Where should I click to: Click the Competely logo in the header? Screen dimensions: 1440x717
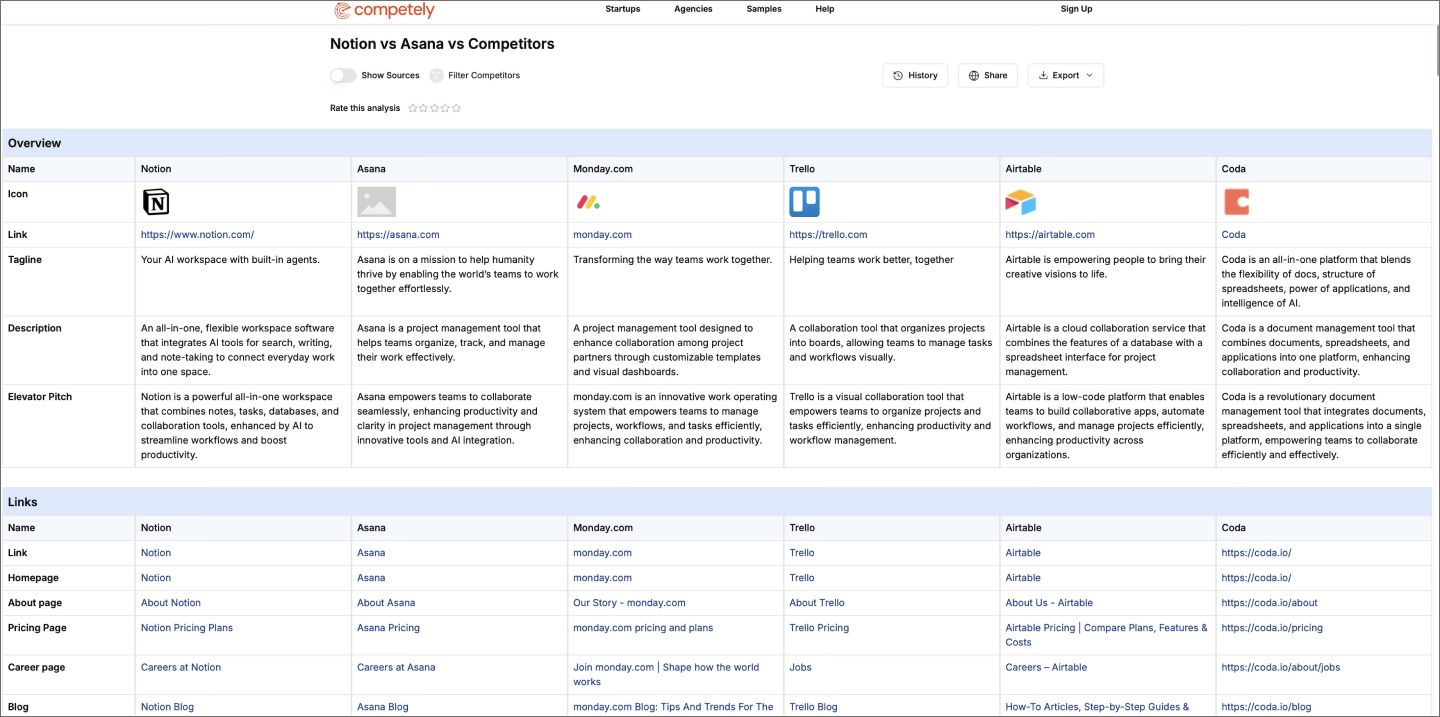pos(383,9)
